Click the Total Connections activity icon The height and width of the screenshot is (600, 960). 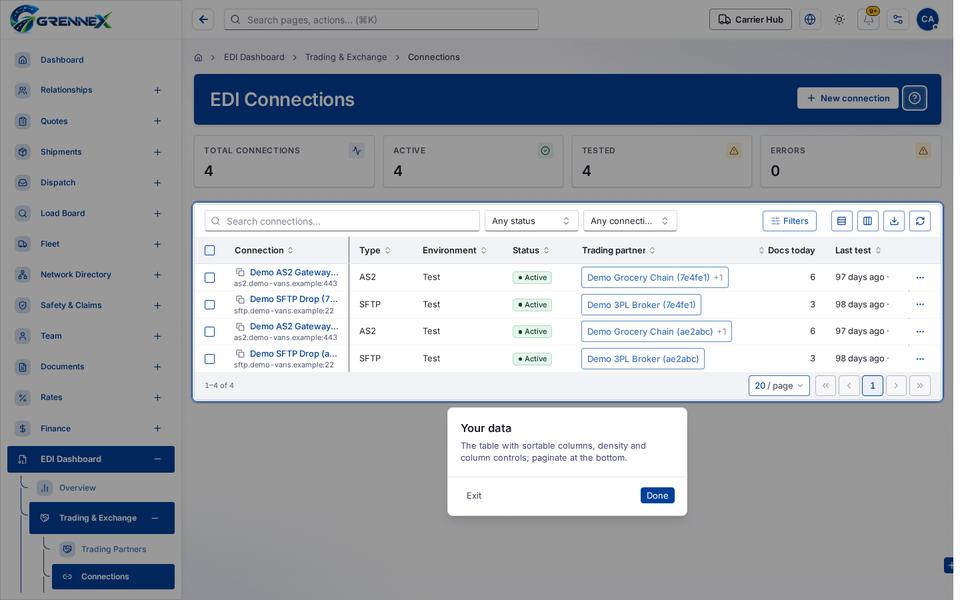357,151
